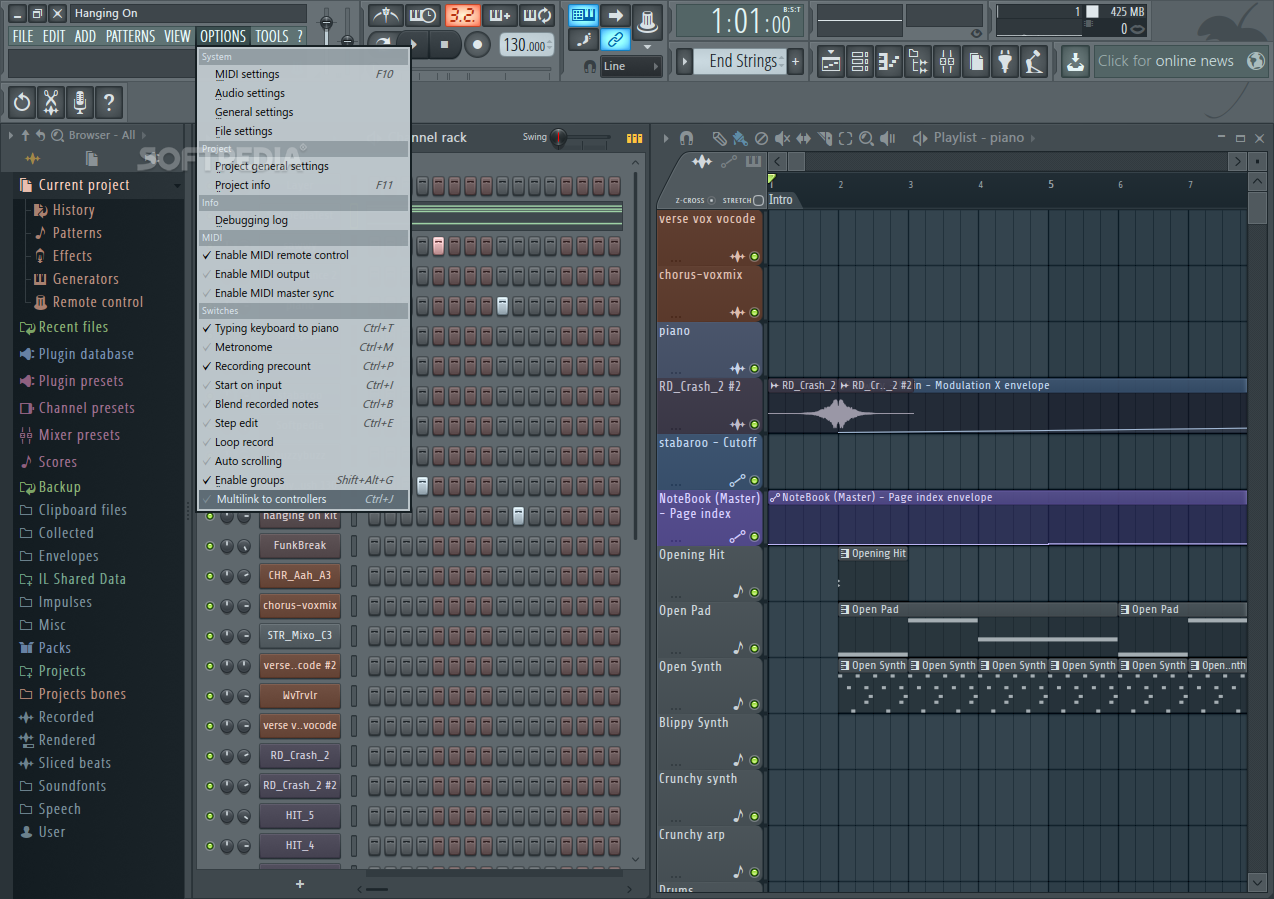Viewport: 1274px width, 899px height.
Task: Toggle the STRETCH checkbox in Playlist
Action: click(x=758, y=200)
